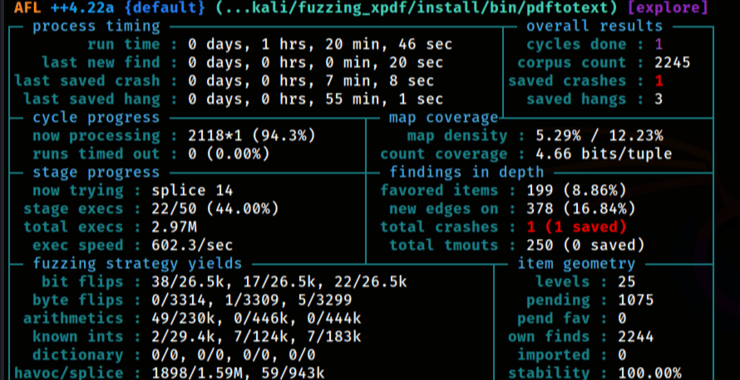Click the red total crashes value '1 (1 saved)'
The width and height of the screenshot is (740, 380).
pos(576,228)
